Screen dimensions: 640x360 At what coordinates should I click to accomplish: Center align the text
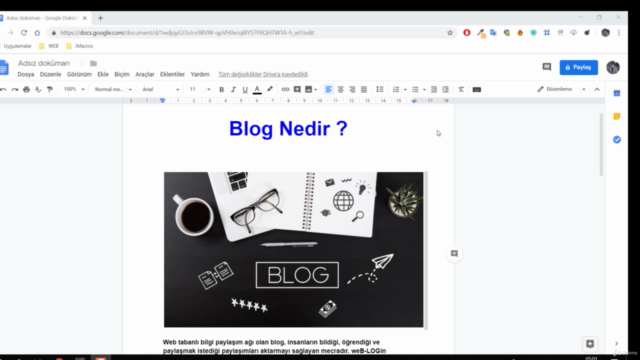click(340, 89)
